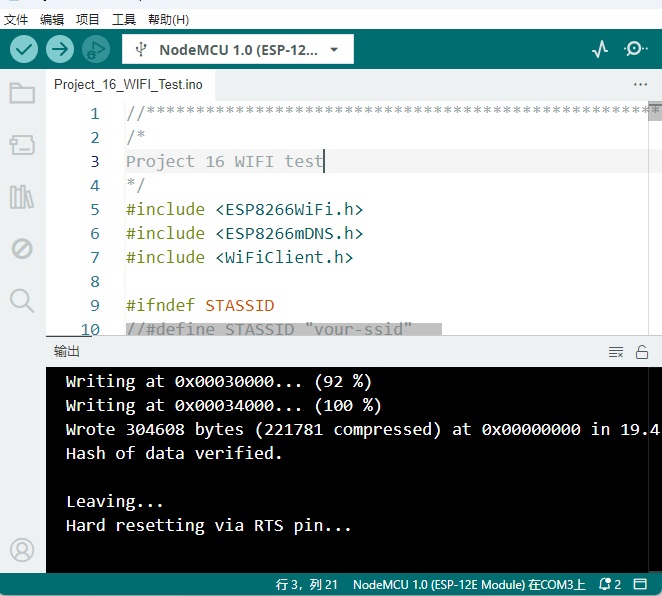This screenshot has width=662, height=596.
Task: Open the Search sidebar magnifier icon
Action: [22, 301]
